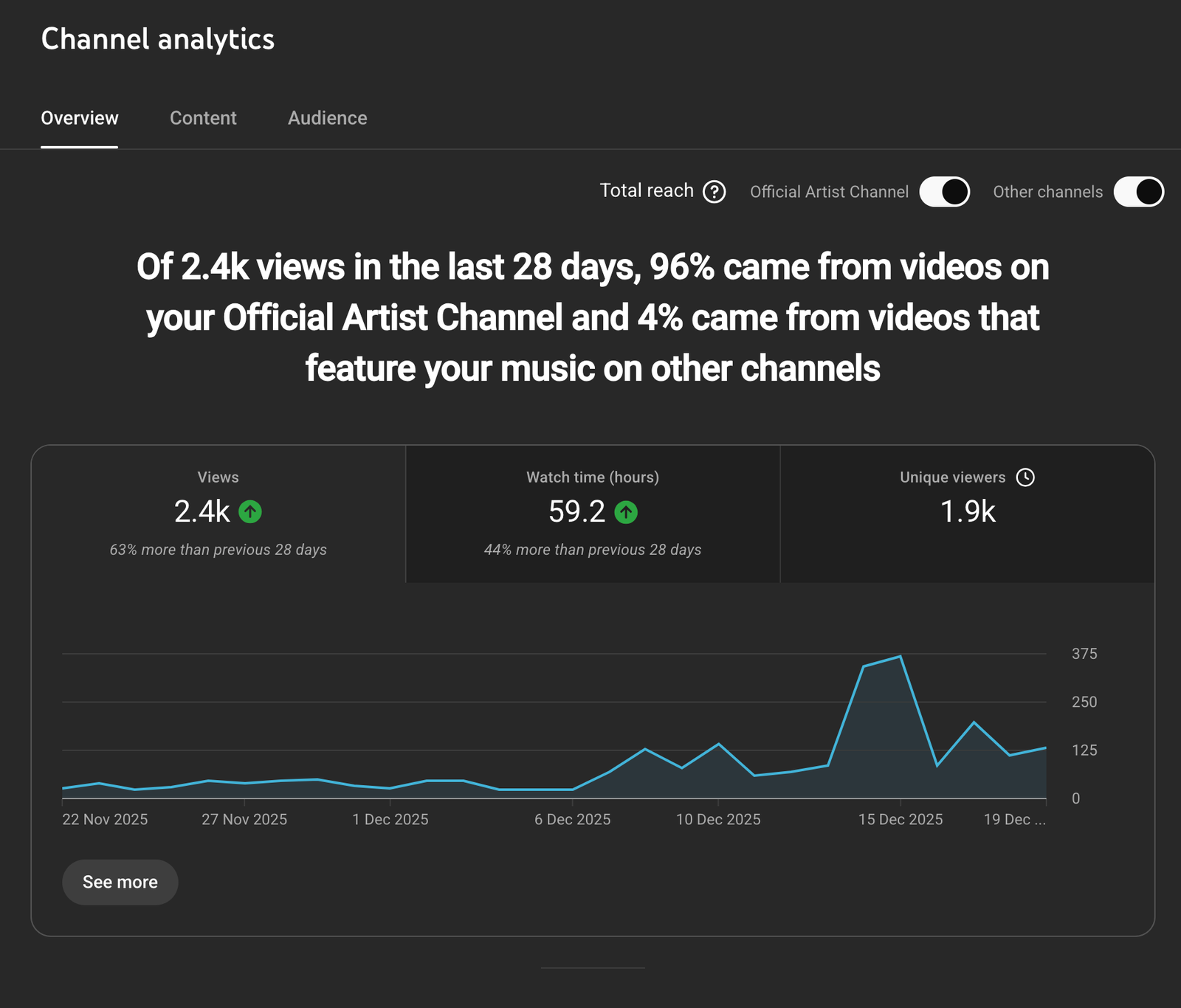The height and width of the screenshot is (1008, 1181).
Task: Click the 375 y-axis value label
Action: [1084, 654]
